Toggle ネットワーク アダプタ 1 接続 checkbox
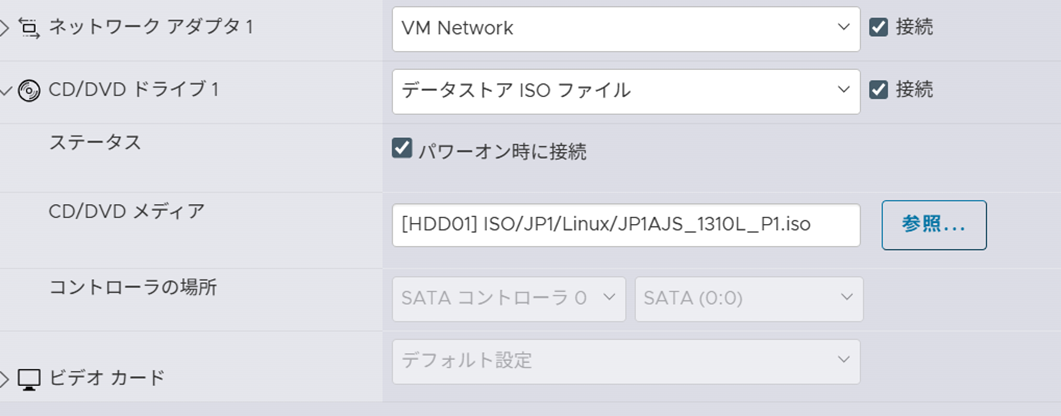The height and width of the screenshot is (416, 1061). (879, 28)
